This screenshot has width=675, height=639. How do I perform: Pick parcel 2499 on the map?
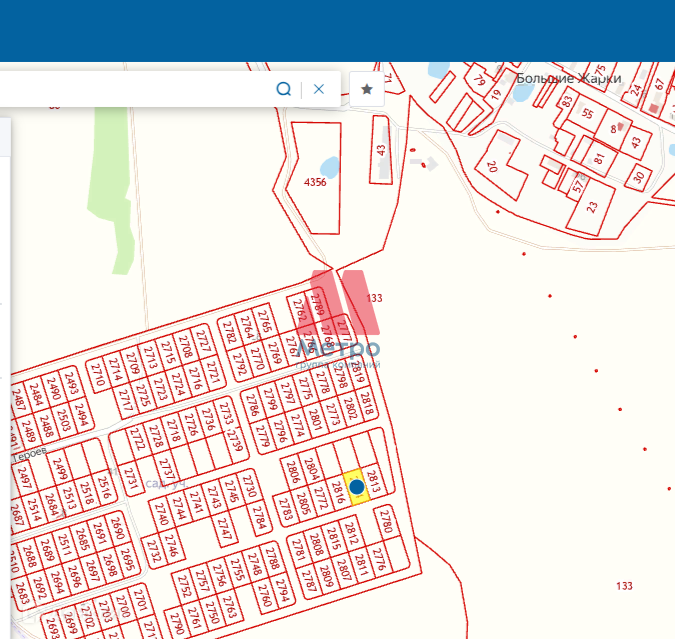pyautogui.click(x=59, y=469)
